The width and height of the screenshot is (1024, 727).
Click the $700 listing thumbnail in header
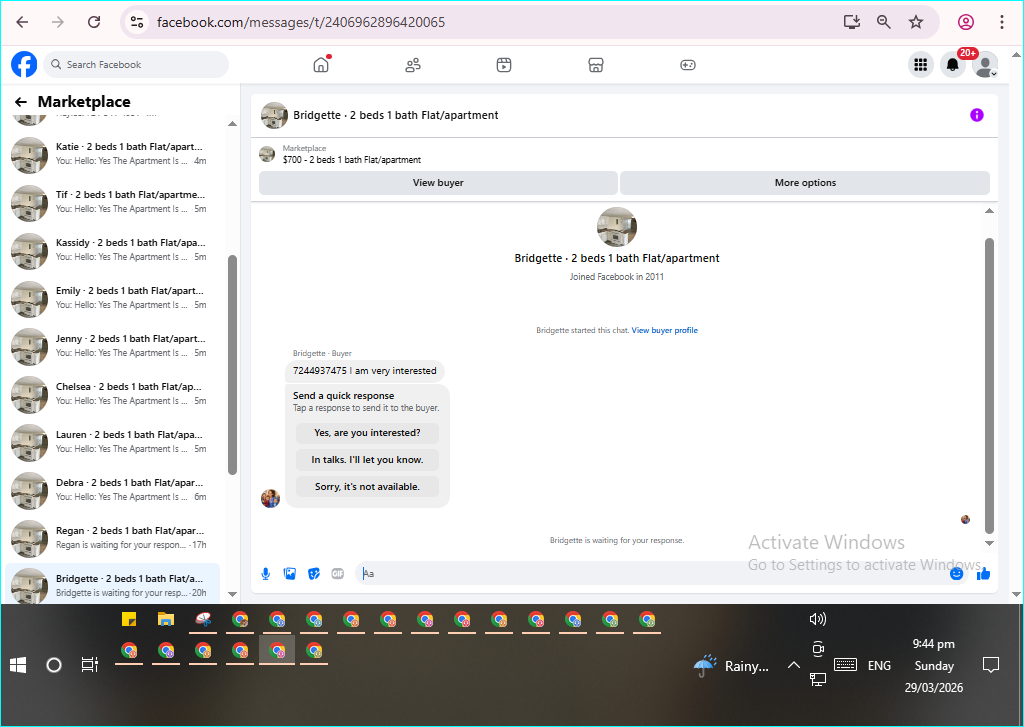click(x=267, y=154)
